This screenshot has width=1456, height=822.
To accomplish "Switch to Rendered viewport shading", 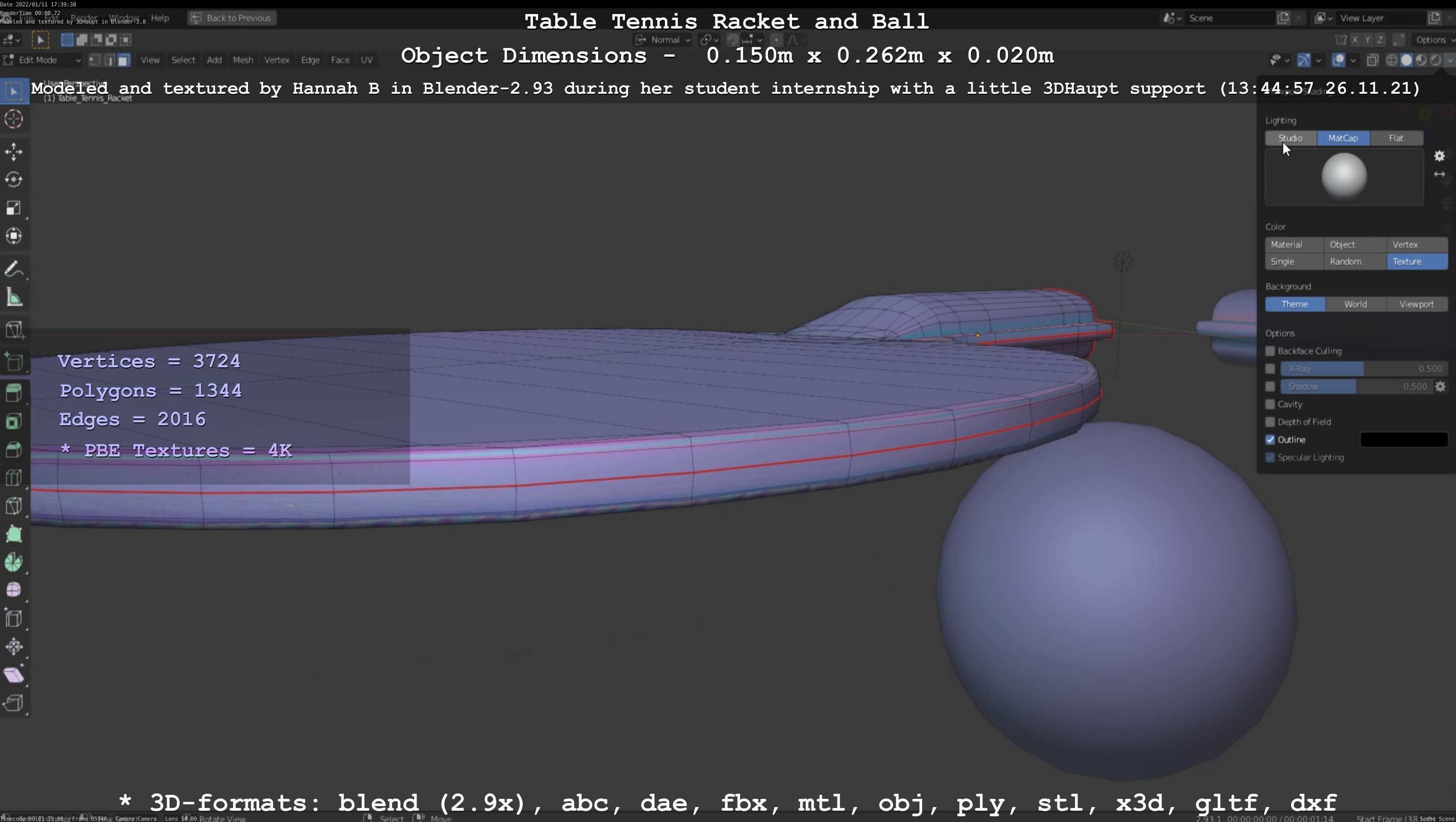I will tap(1435, 61).
